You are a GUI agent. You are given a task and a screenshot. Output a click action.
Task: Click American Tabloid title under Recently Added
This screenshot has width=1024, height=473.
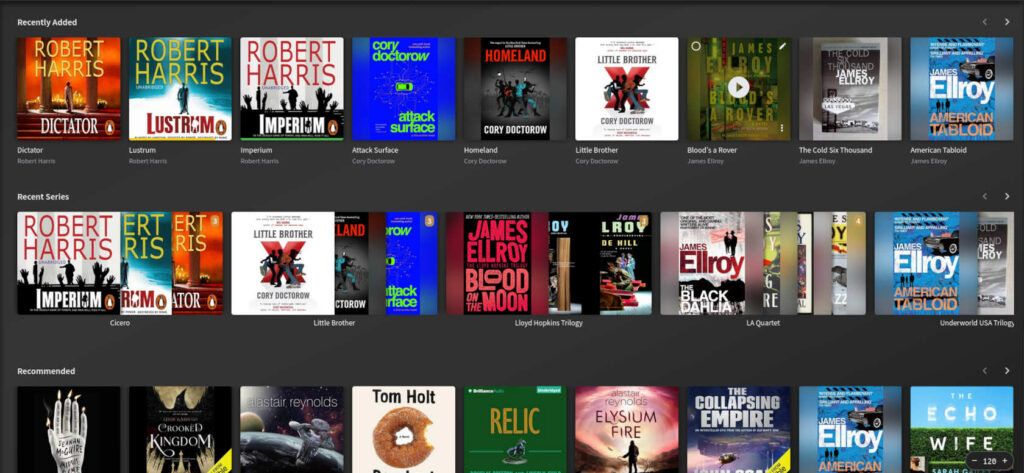click(938, 150)
